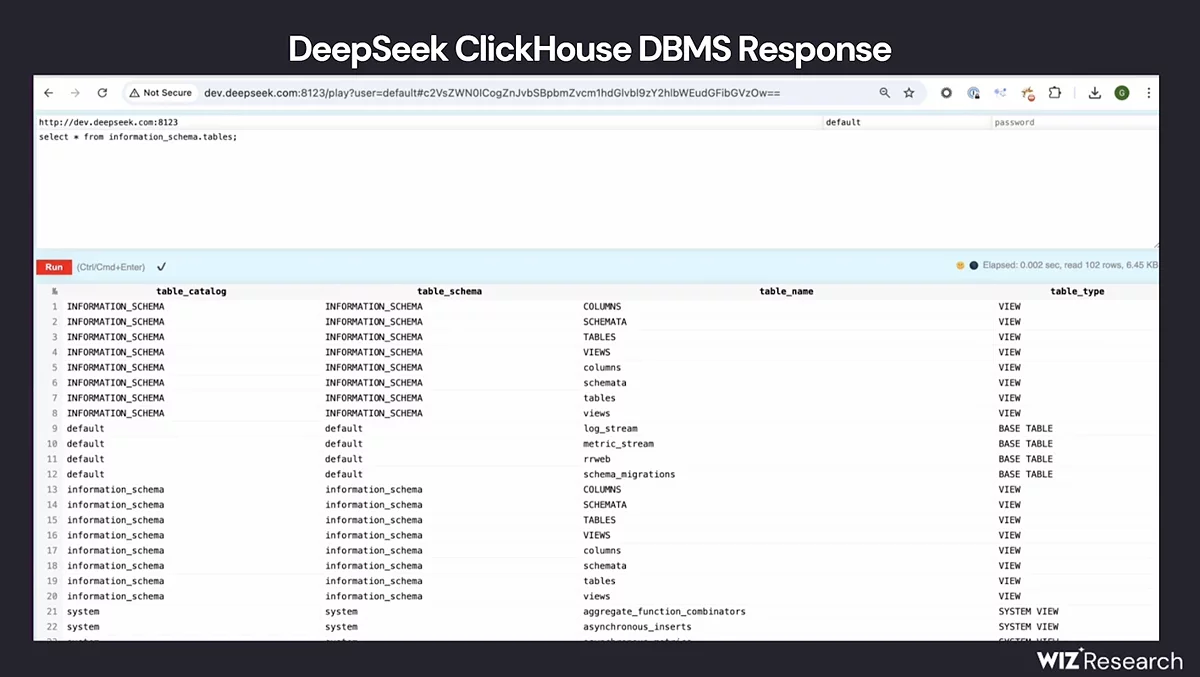This screenshot has height=677, width=1200.
Task: Click the user field containing default
Action: (905, 122)
